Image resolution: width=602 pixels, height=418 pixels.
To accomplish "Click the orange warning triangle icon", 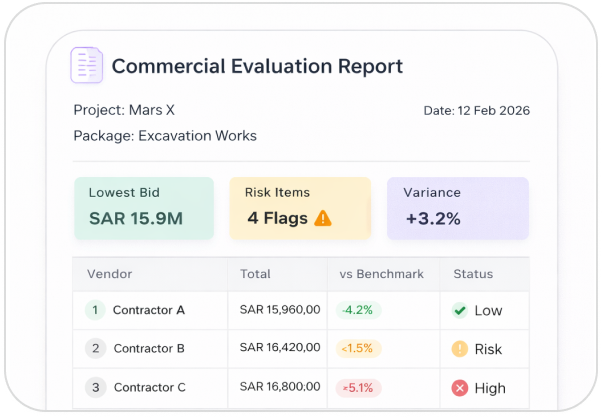I will pos(323,217).
